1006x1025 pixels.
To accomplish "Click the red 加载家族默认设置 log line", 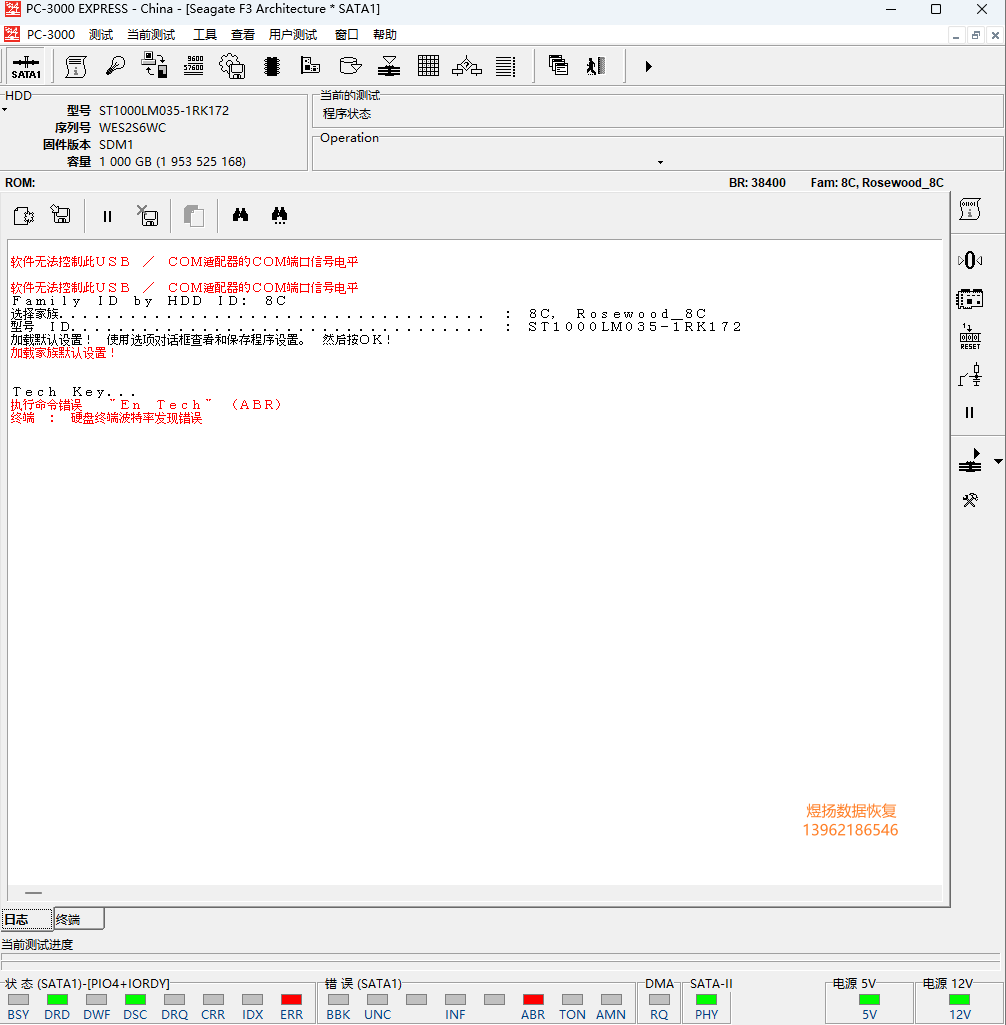I will 63,353.
